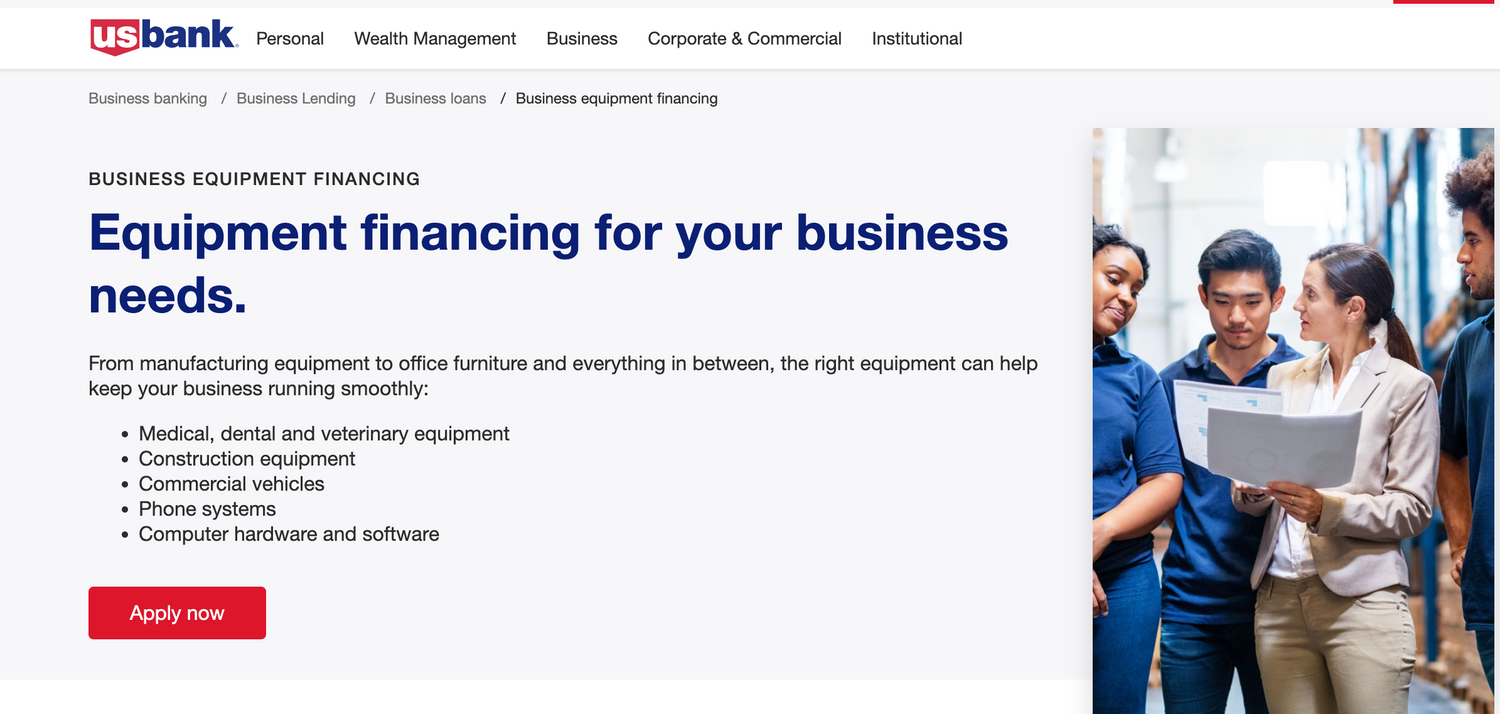The width and height of the screenshot is (1500, 714).
Task: Click the warehouse team hero photo
Action: coord(1293,420)
